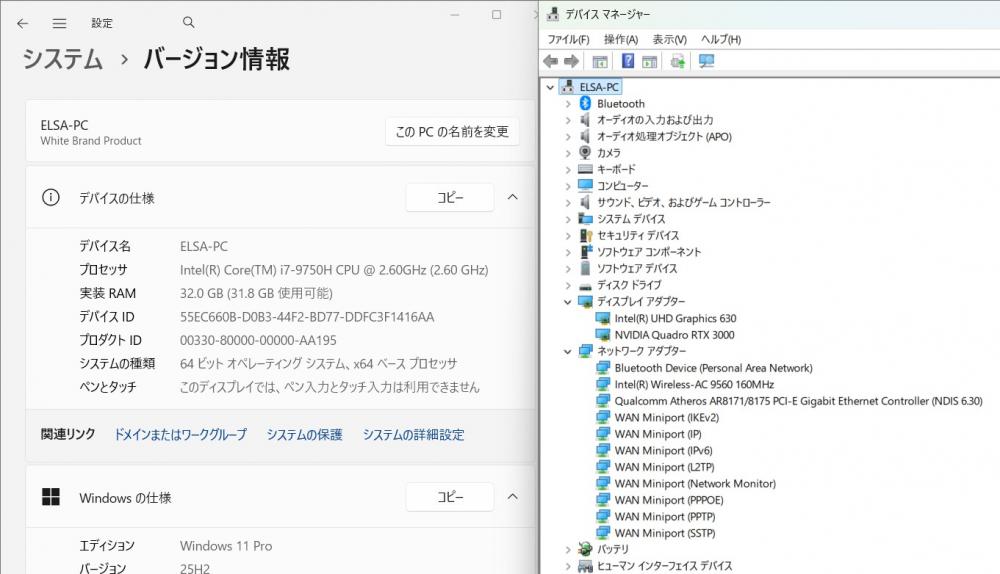The width and height of the screenshot is (1000, 574).
Task: Select the NVIDIA Quadro RTX 3000 device
Action: 674,335
